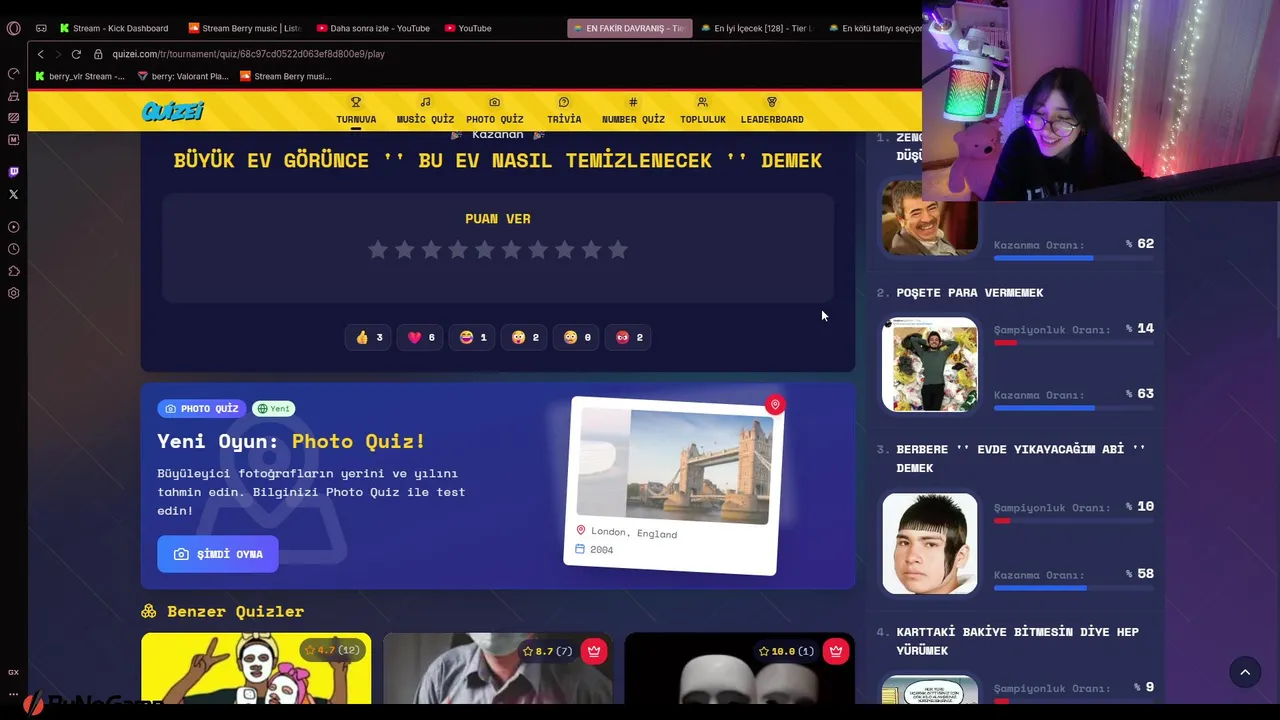This screenshot has width=1280, height=720.
Task: Open the Topluluk menu item
Action: point(702,111)
